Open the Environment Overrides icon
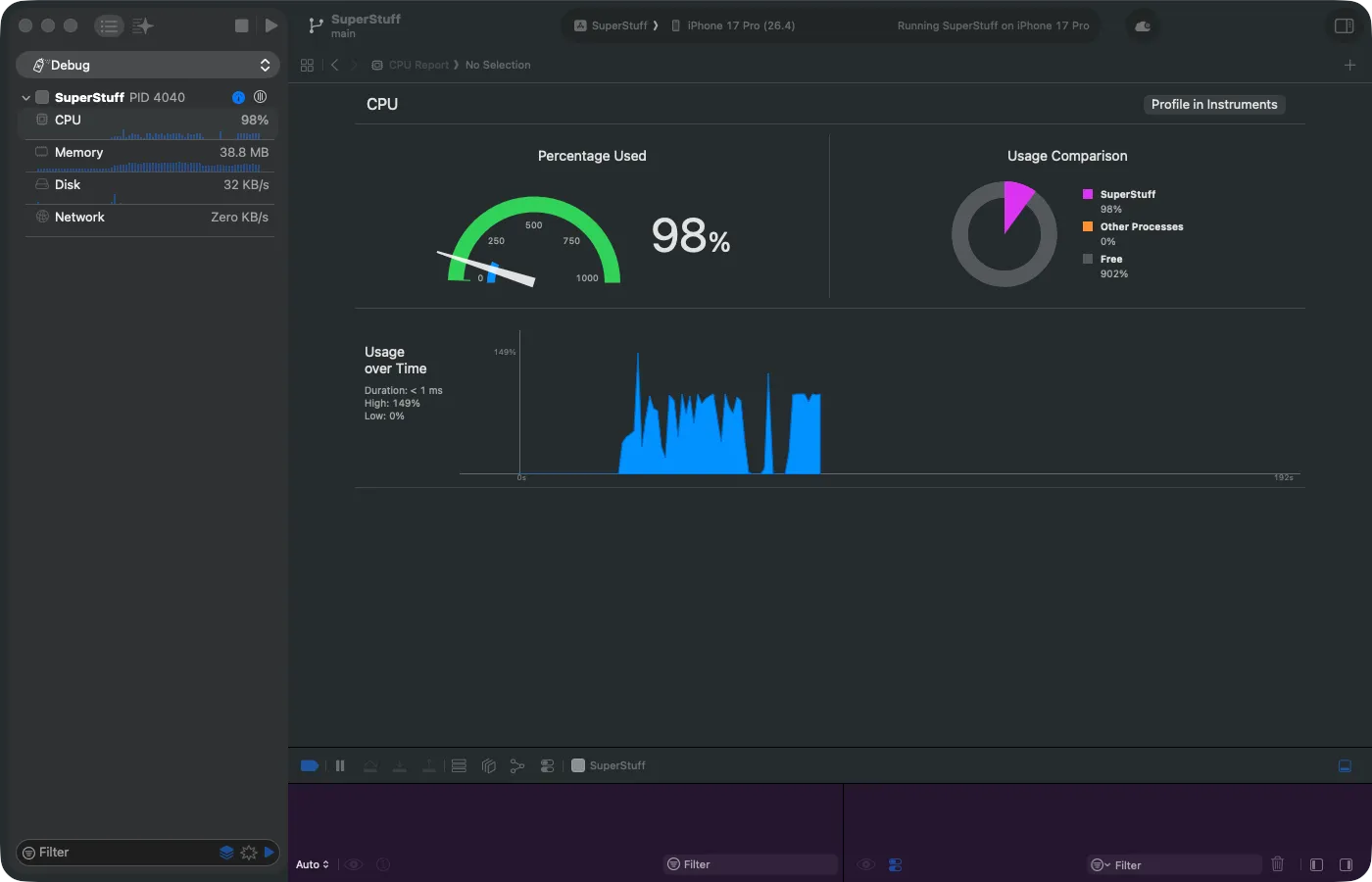This screenshot has height=882, width=1372. point(547,766)
